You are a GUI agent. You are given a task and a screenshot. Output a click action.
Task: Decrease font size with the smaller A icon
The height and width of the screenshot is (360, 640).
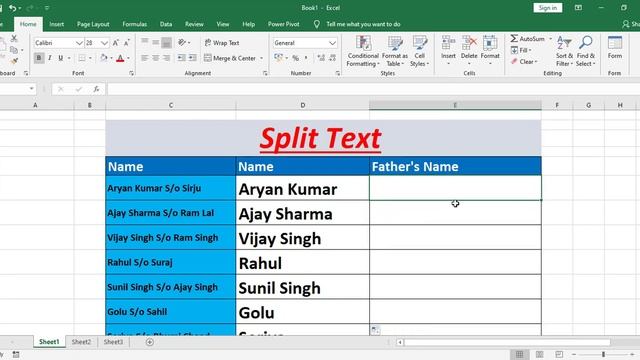127,43
